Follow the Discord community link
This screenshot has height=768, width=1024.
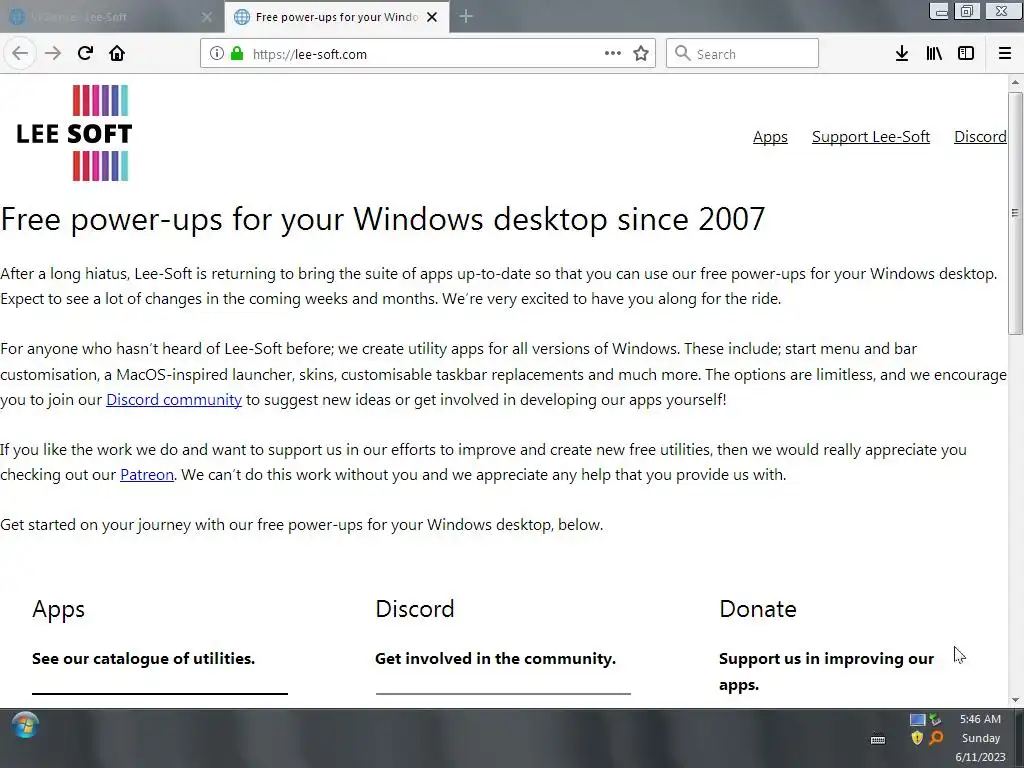pos(174,400)
